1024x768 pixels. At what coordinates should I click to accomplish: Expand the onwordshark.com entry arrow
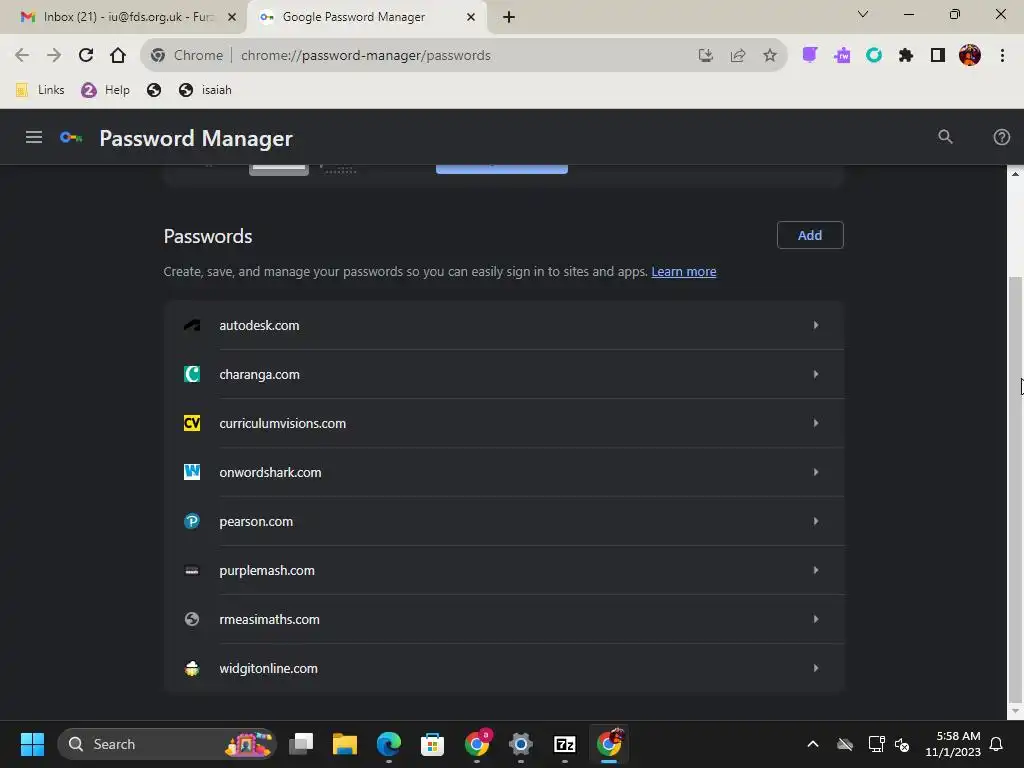[816, 472]
